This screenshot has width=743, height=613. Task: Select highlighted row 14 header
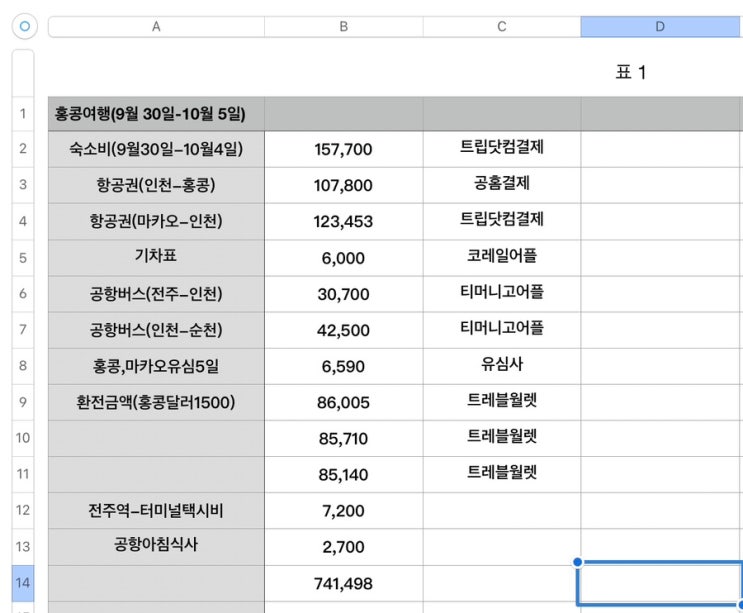pyautogui.click(x=23, y=583)
